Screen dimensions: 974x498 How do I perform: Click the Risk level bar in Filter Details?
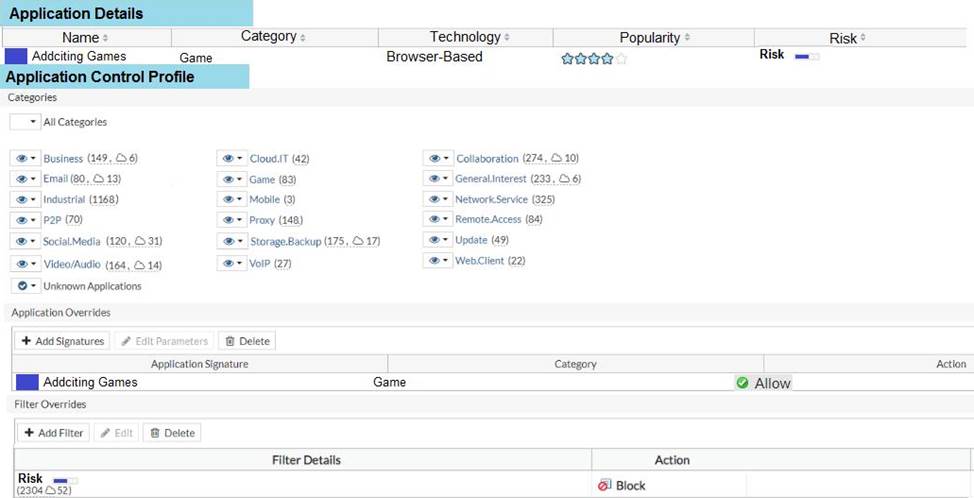click(64, 480)
